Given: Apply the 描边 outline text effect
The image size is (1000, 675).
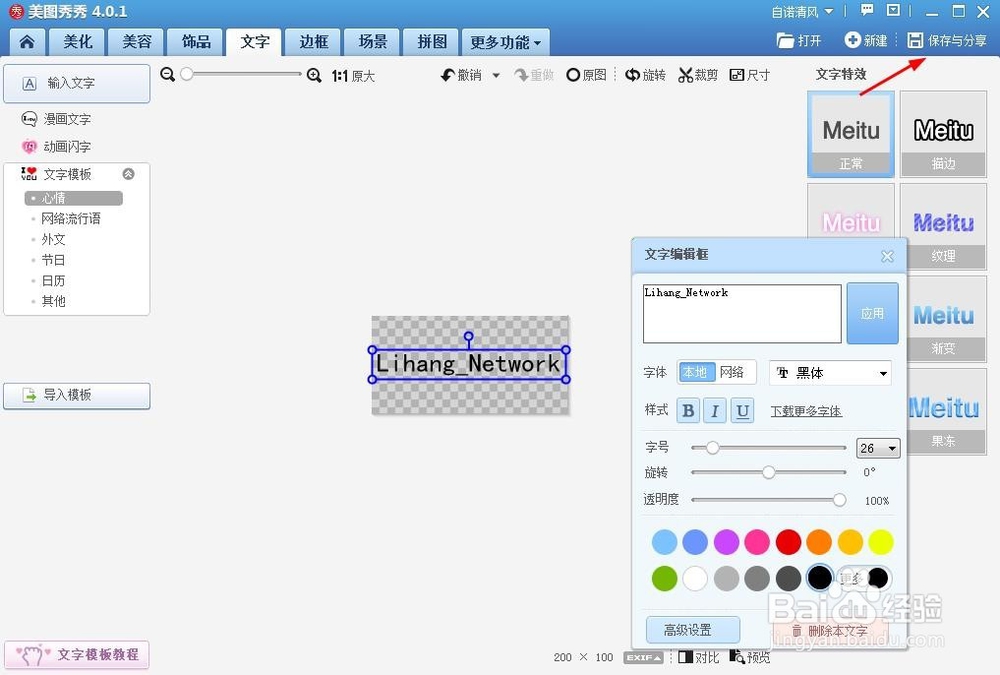Looking at the screenshot, I should pos(943,134).
